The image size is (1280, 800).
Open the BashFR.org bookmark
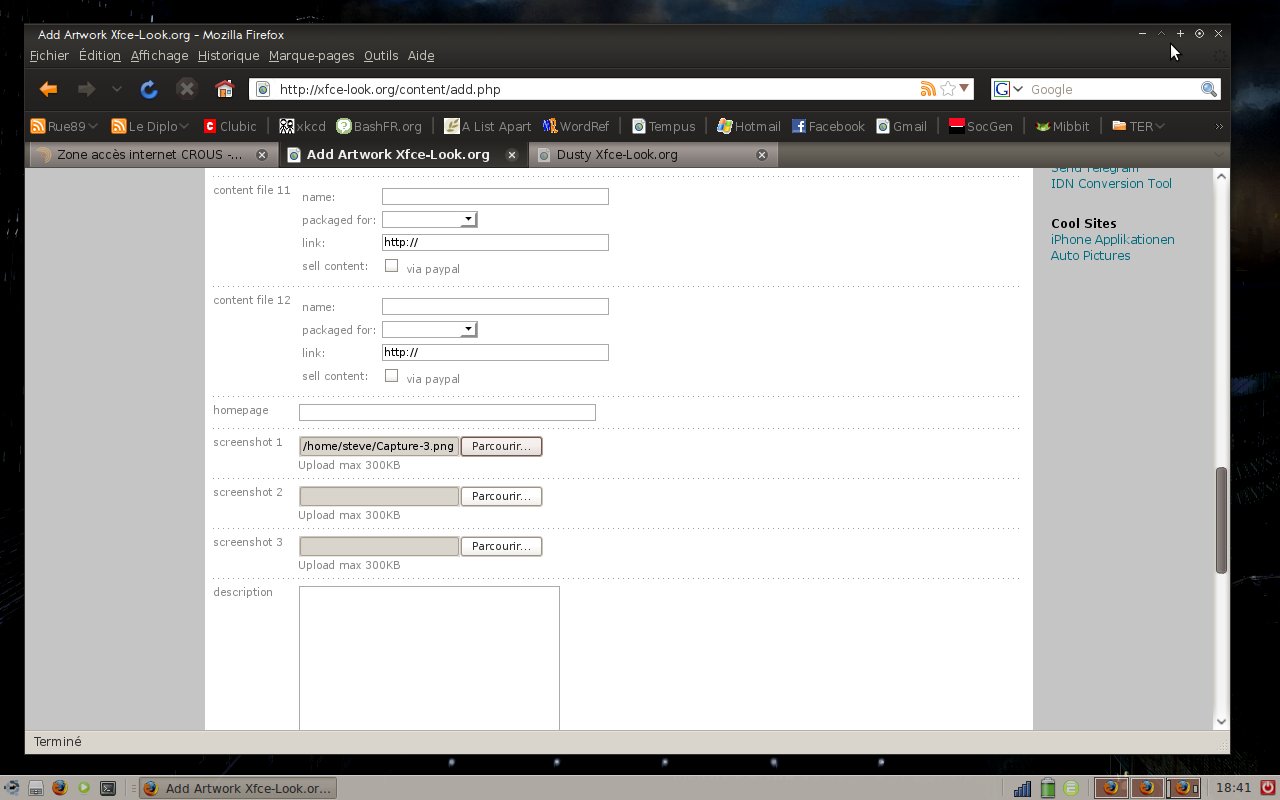pyautogui.click(x=379, y=126)
